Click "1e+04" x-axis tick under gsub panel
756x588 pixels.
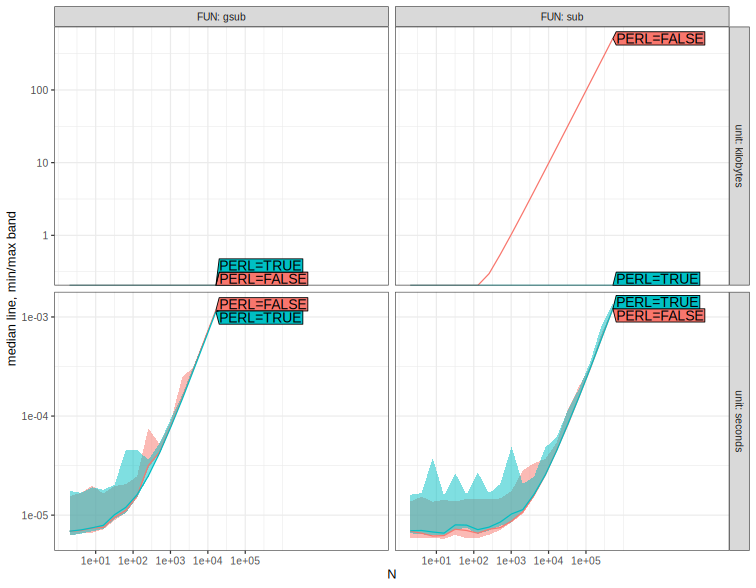coord(208,561)
